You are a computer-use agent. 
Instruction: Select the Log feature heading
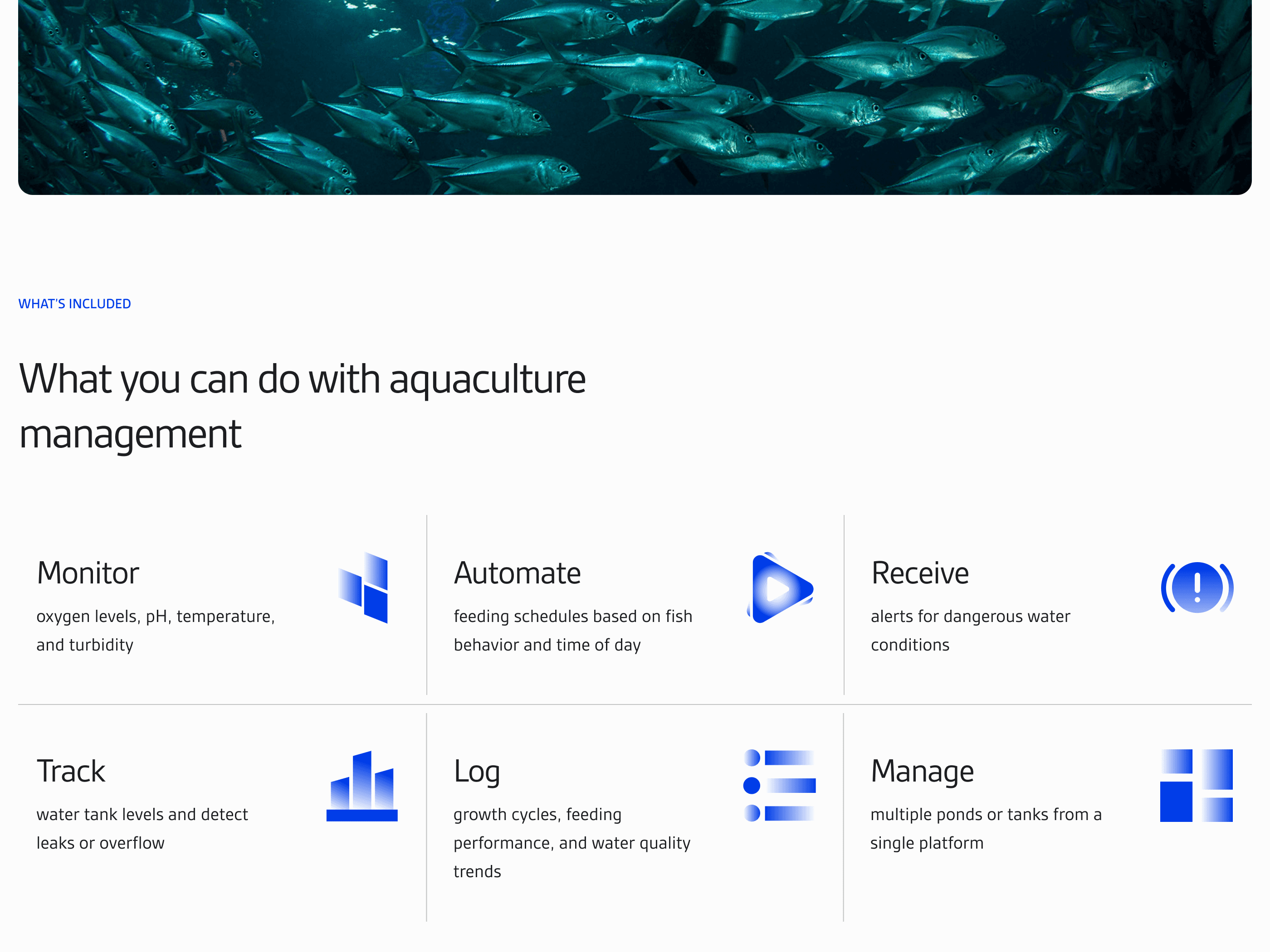pos(477,772)
